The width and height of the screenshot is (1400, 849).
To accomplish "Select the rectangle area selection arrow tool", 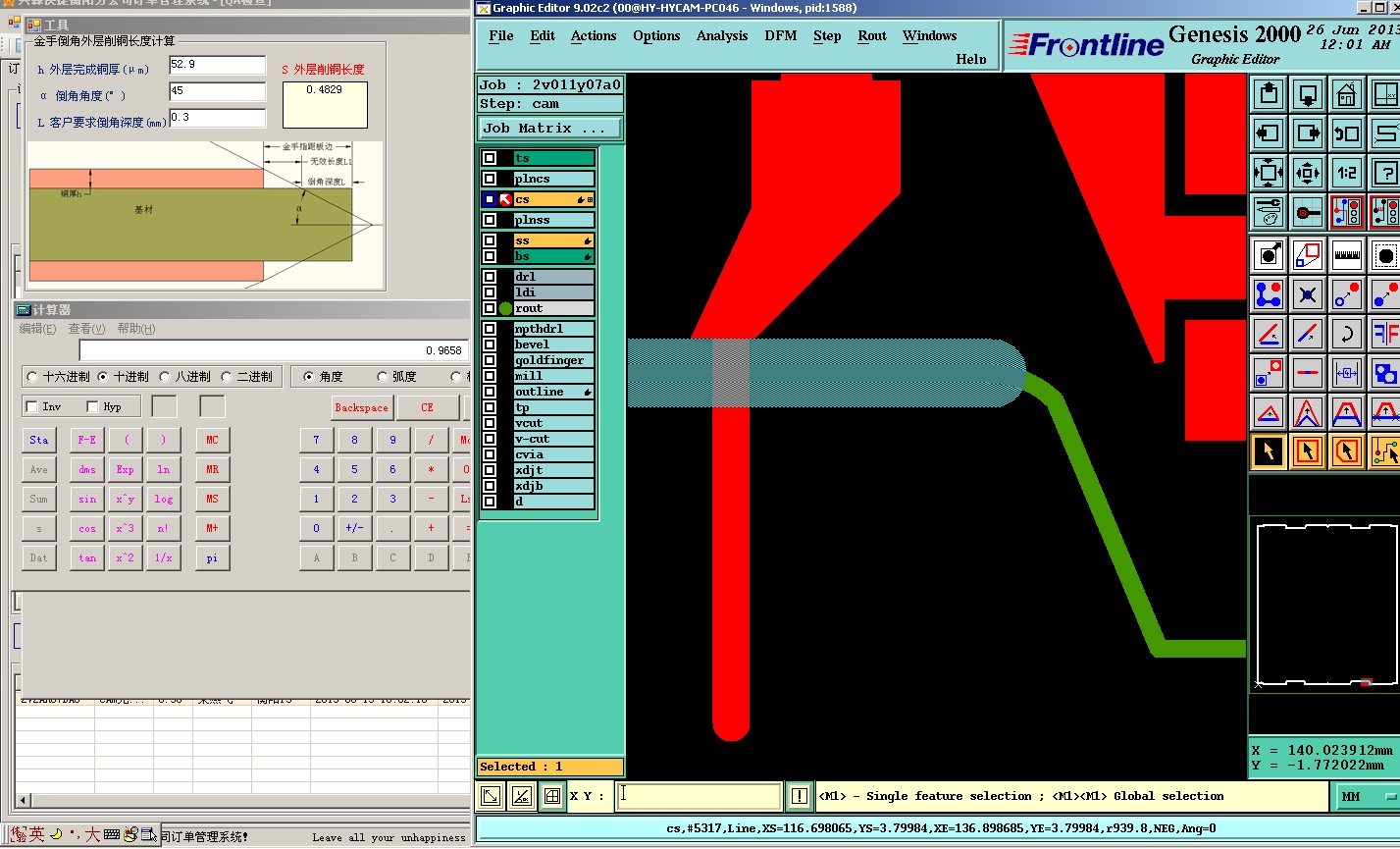I will click(1308, 451).
